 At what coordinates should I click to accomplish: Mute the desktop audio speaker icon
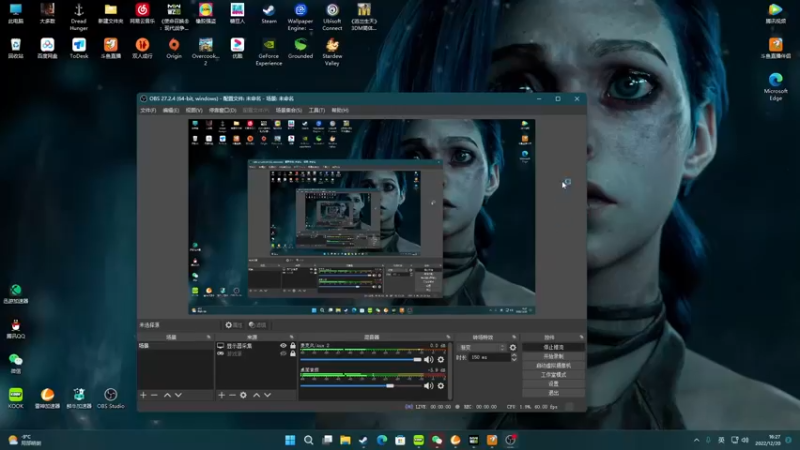point(429,386)
